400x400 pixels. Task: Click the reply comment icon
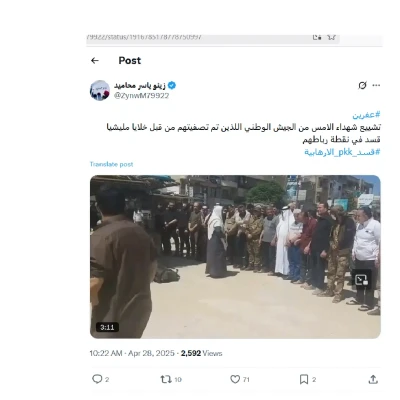[97, 379]
